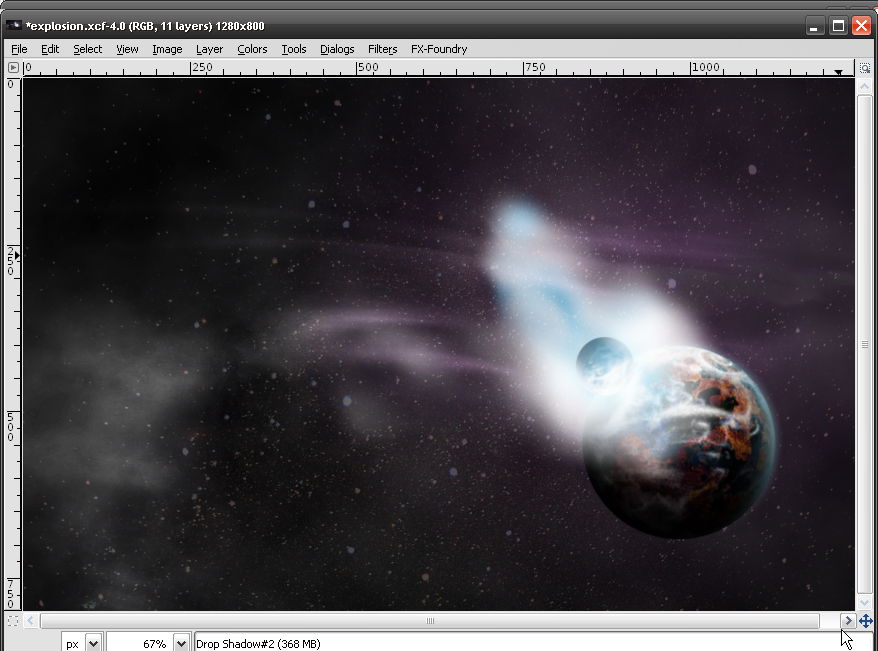This screenshot has width=878, height=651.
Task: Open the Filters menu
Action: click(x=382, y=49)
